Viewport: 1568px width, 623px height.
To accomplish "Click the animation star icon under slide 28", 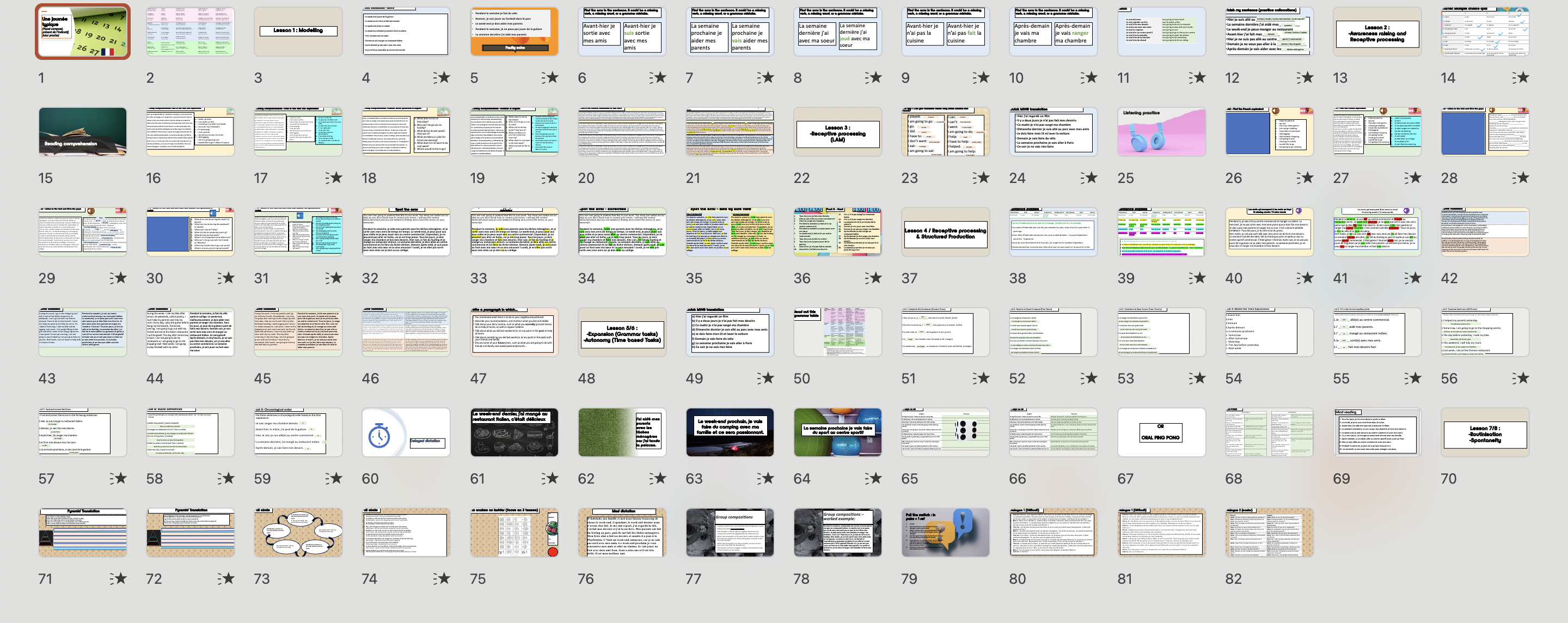I will [1520, 177].
